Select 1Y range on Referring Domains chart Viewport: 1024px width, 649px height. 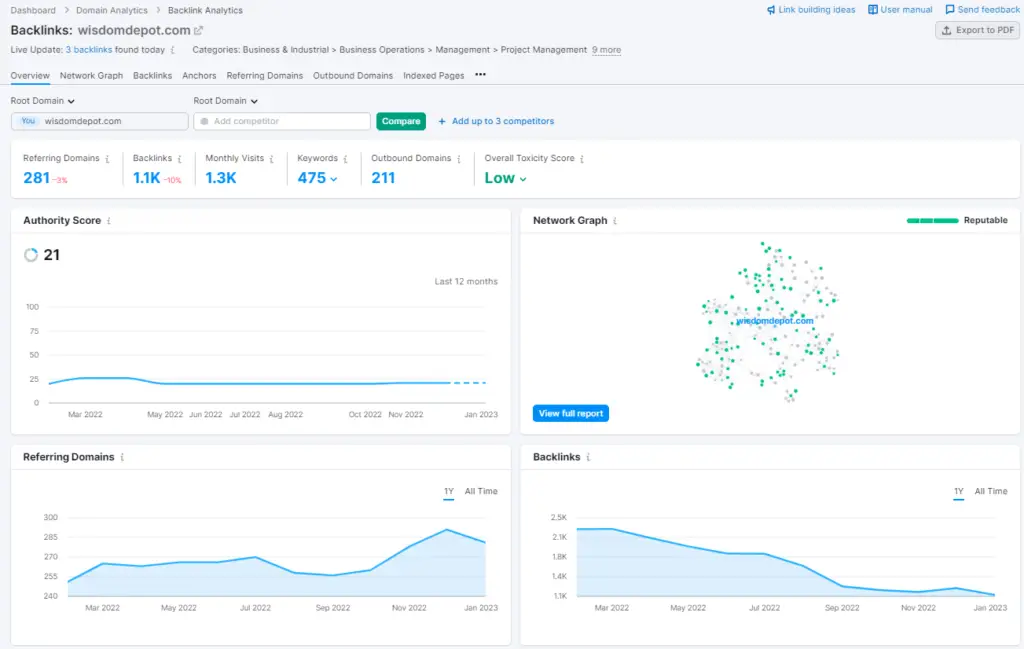tap(449, 492)
